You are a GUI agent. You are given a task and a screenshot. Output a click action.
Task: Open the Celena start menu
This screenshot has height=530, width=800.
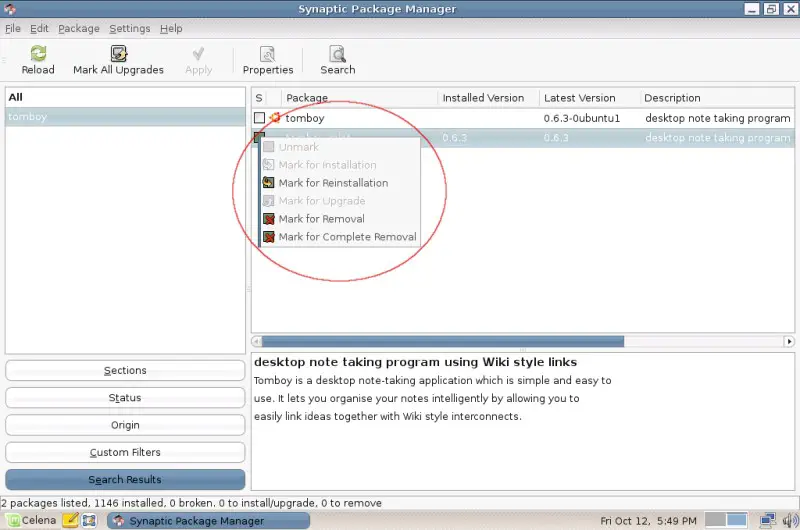32,520
